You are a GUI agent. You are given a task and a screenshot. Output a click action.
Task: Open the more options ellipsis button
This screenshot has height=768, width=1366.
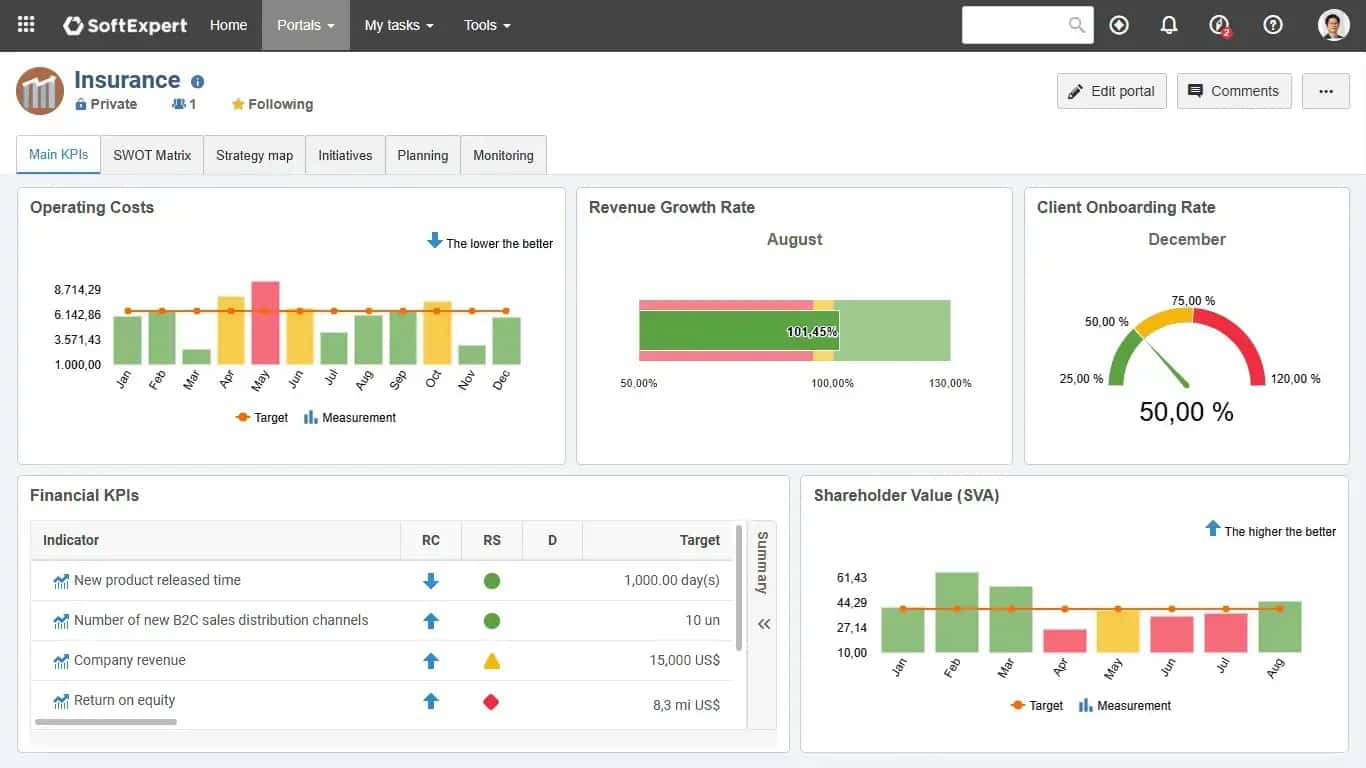(x=1326, y=91)
